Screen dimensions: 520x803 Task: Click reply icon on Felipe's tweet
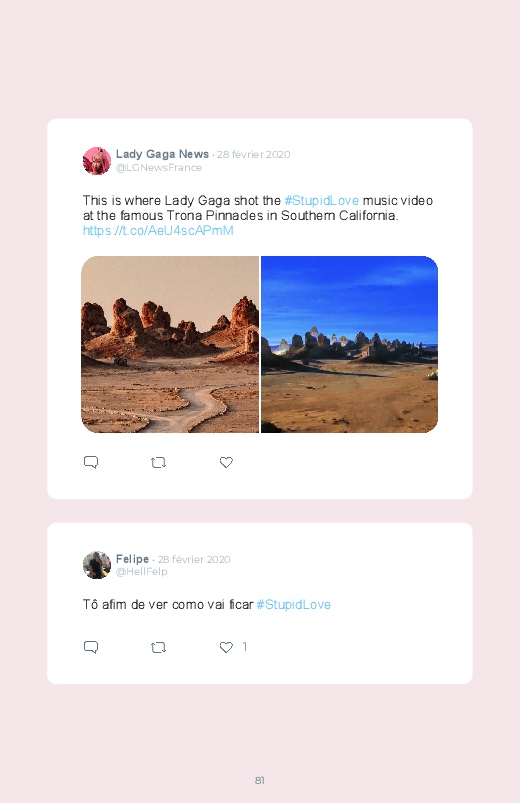tap(91, 647)
